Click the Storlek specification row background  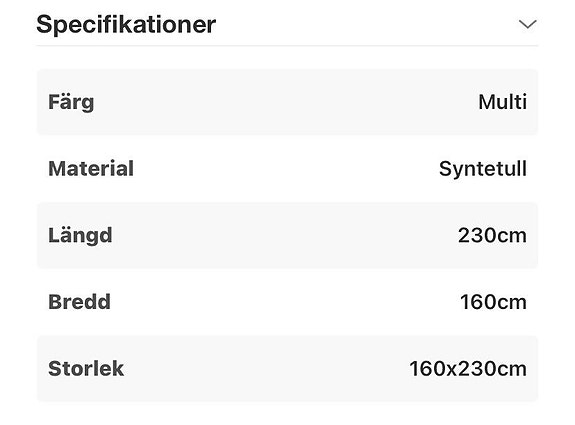tap(288, 369)
